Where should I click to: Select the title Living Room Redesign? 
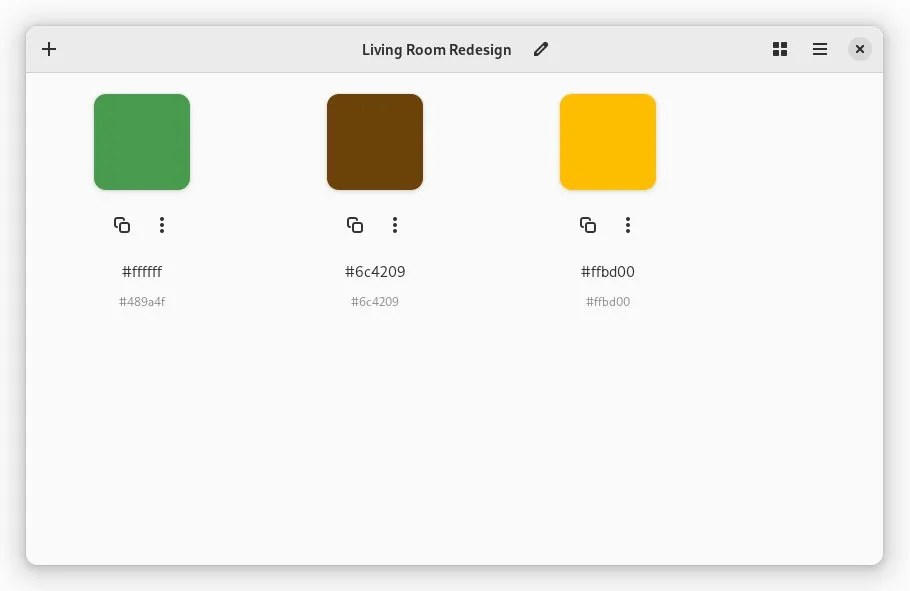pyautogui.click(x=437, y=49)
